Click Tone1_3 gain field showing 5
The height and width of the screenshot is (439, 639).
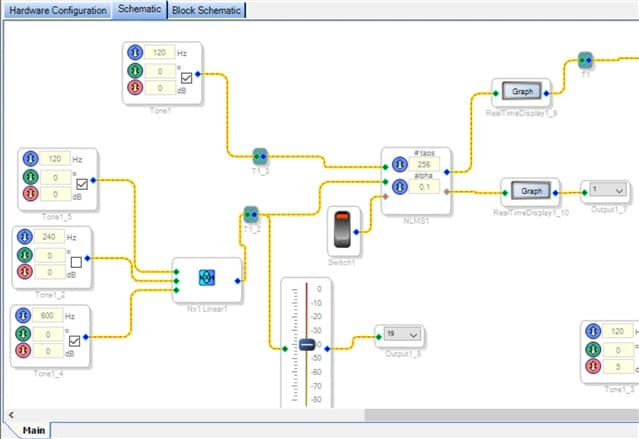click(618, 366)
